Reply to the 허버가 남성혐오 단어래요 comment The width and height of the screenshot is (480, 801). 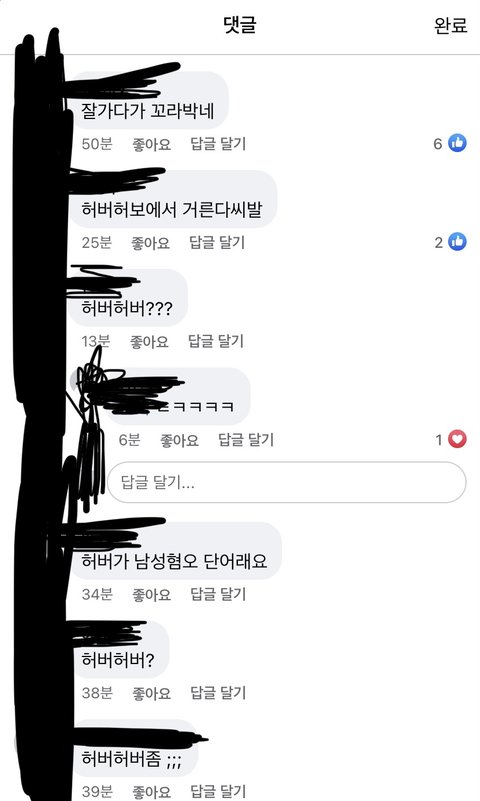pos(218,595)
